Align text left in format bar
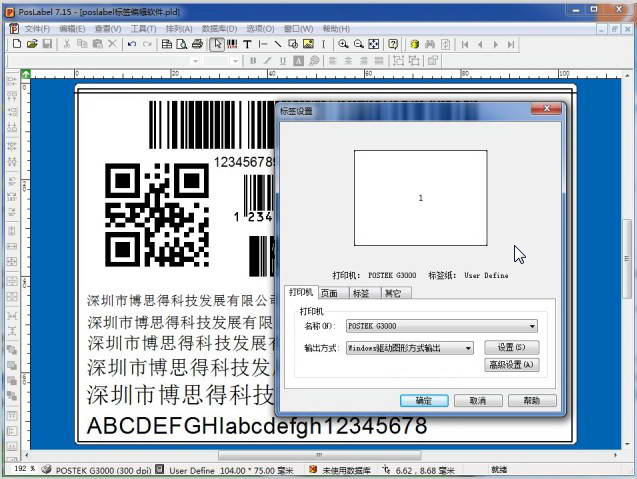 point(333,61)
